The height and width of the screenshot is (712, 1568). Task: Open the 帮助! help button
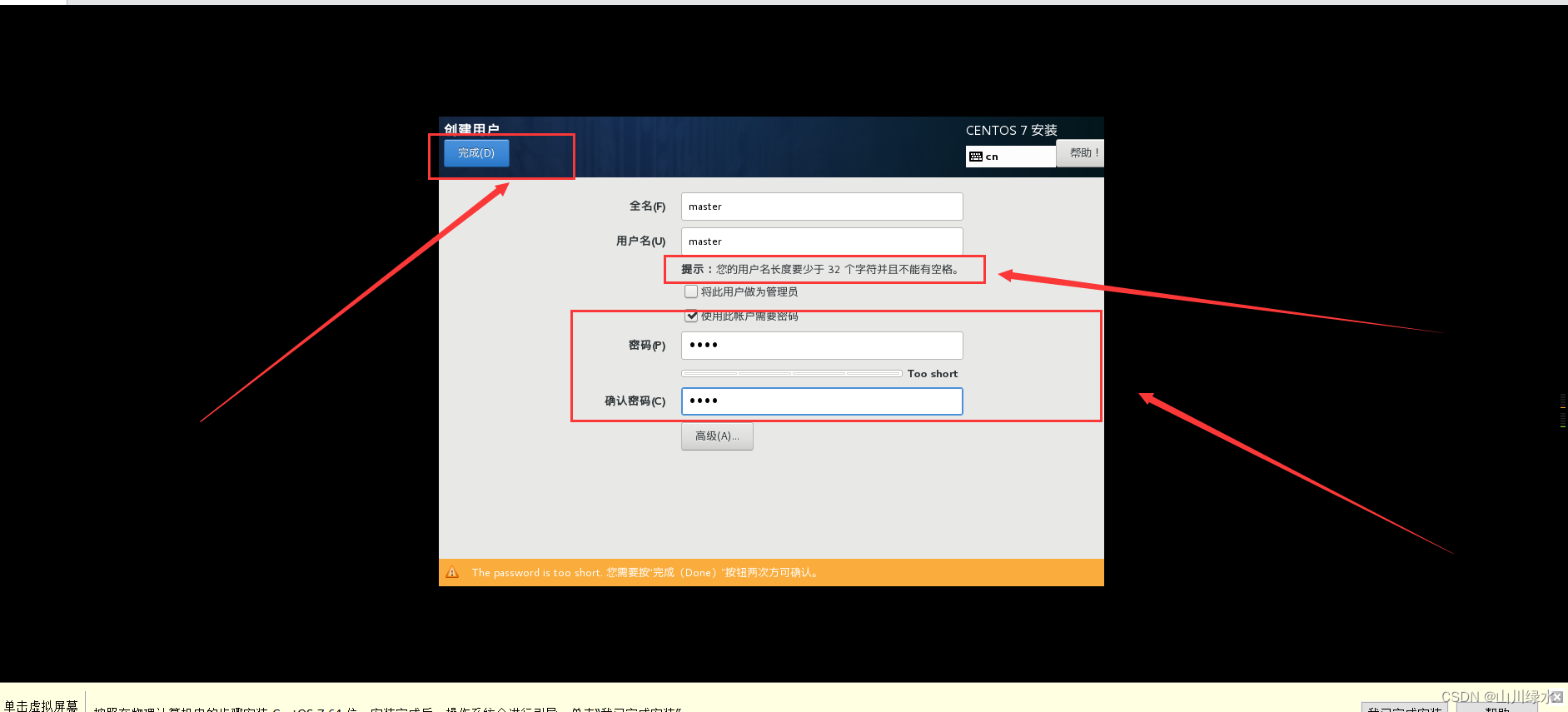point(1081,153)
